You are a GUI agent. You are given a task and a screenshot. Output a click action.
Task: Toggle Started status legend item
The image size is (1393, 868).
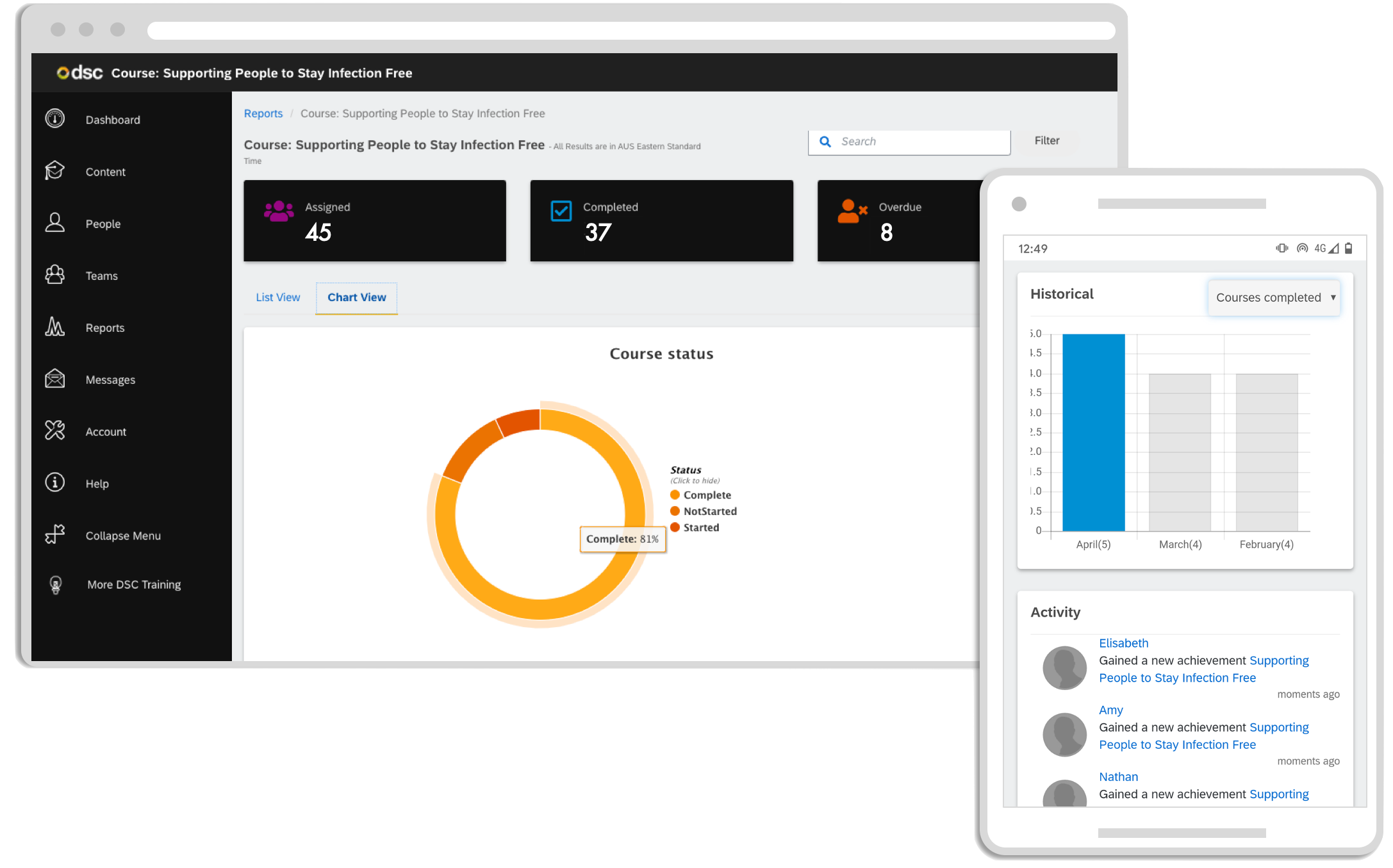tap(700, 528)
